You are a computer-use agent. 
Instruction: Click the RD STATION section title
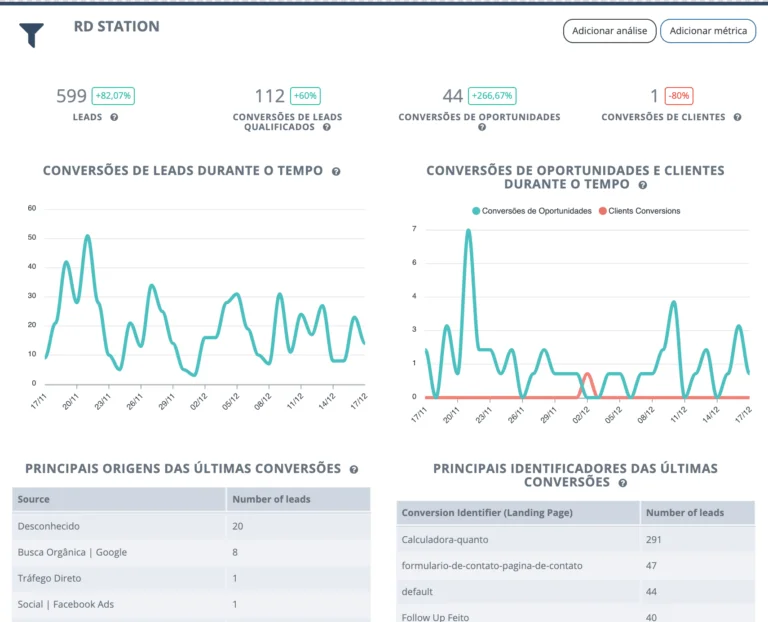117,26
